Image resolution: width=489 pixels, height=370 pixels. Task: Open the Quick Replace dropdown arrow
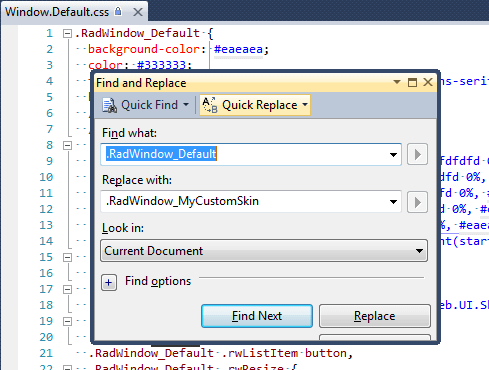305,105
